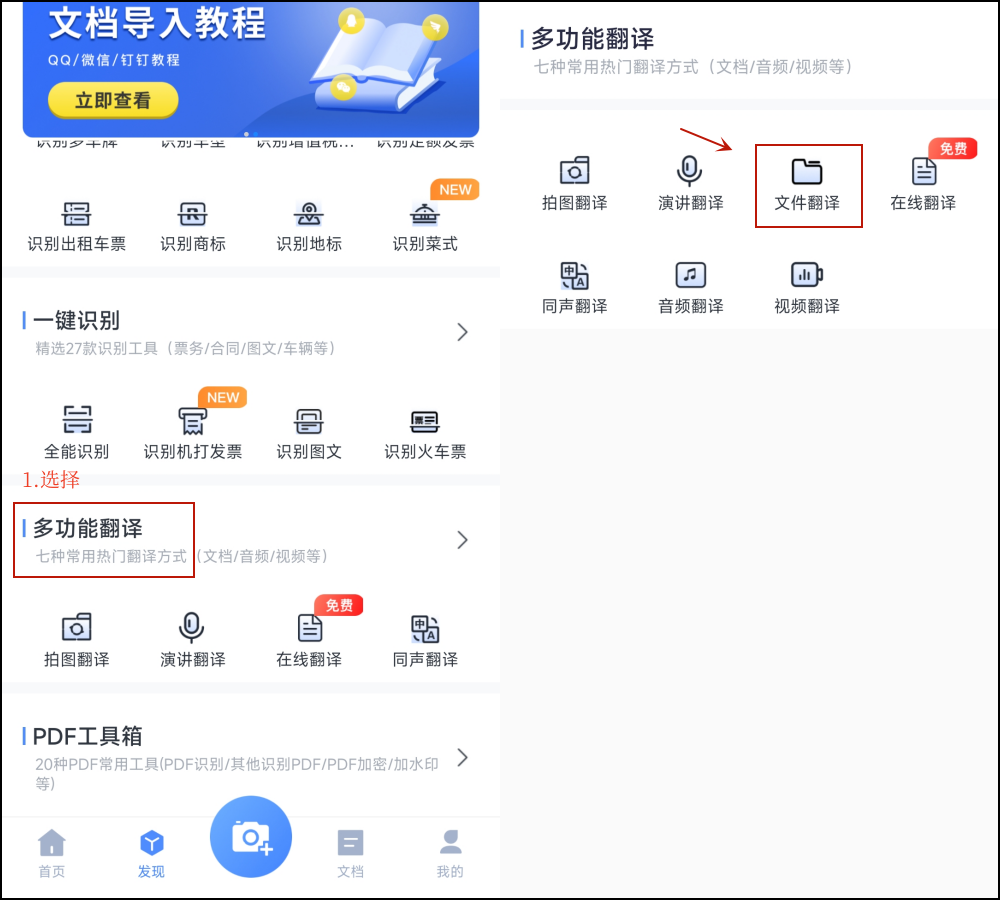
Task: Open 识别菜式 dish recognition with NEW badge
Action: (425, 226)
